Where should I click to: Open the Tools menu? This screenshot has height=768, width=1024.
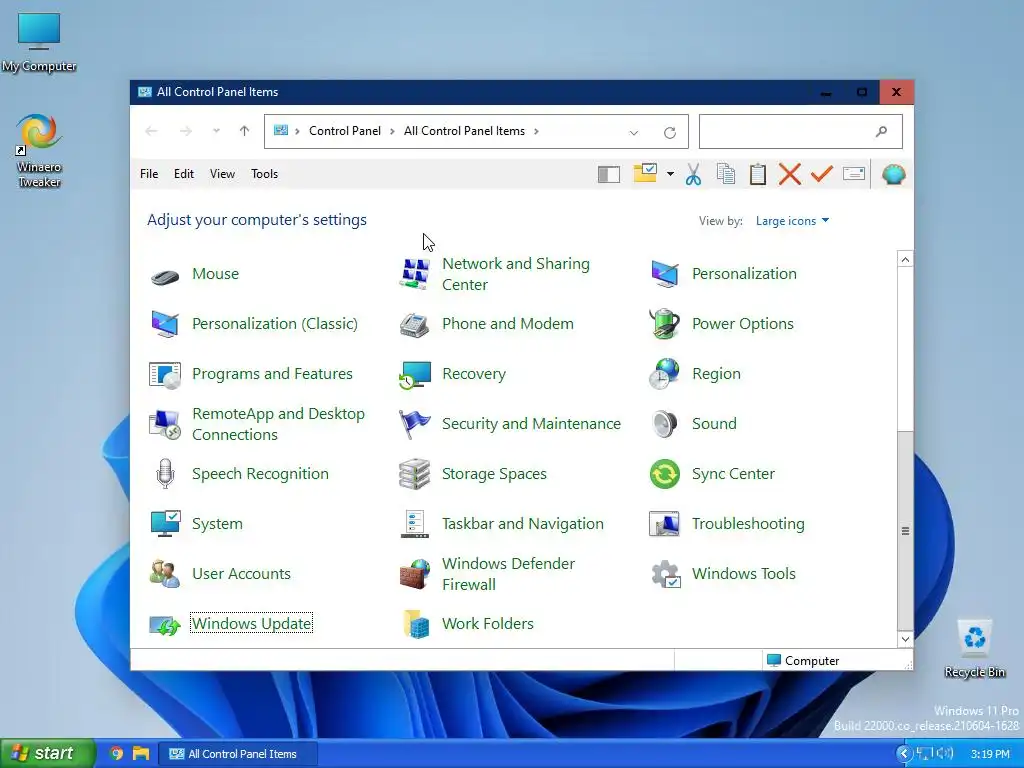(264, 174)
